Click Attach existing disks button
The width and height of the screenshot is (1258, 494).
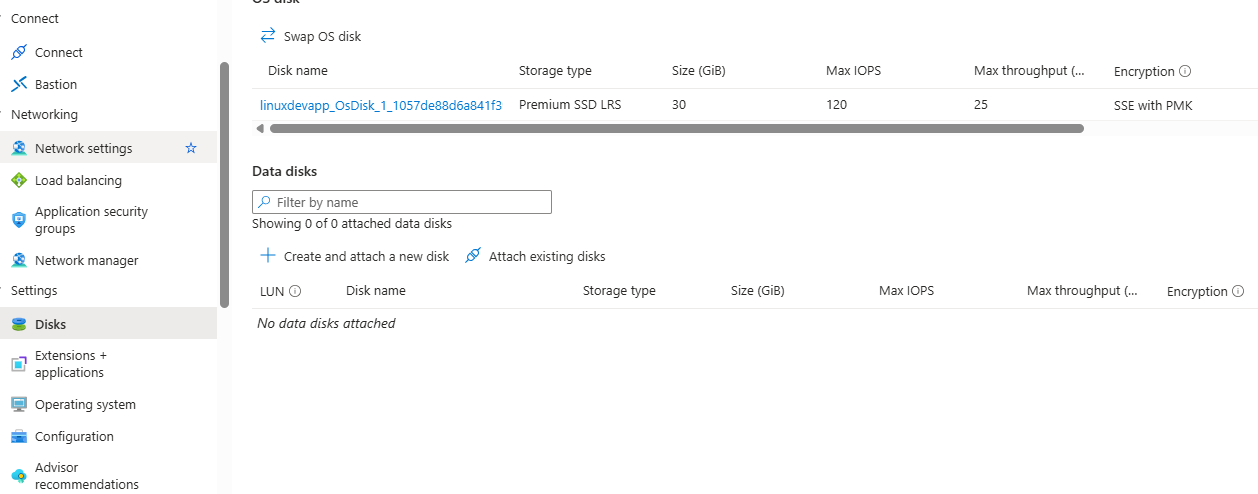tap(535, 256)
